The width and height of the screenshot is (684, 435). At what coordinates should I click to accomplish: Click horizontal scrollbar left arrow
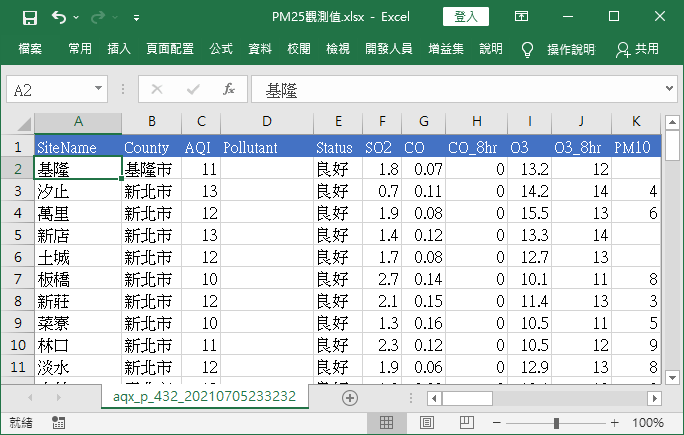pos(434,398)
